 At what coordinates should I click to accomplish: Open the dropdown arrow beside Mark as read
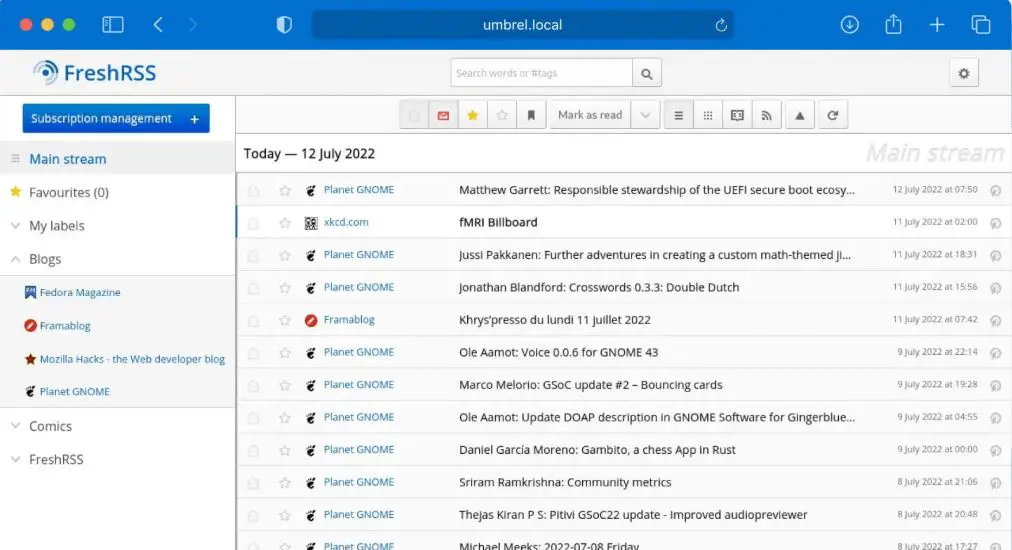coord(645,115)
